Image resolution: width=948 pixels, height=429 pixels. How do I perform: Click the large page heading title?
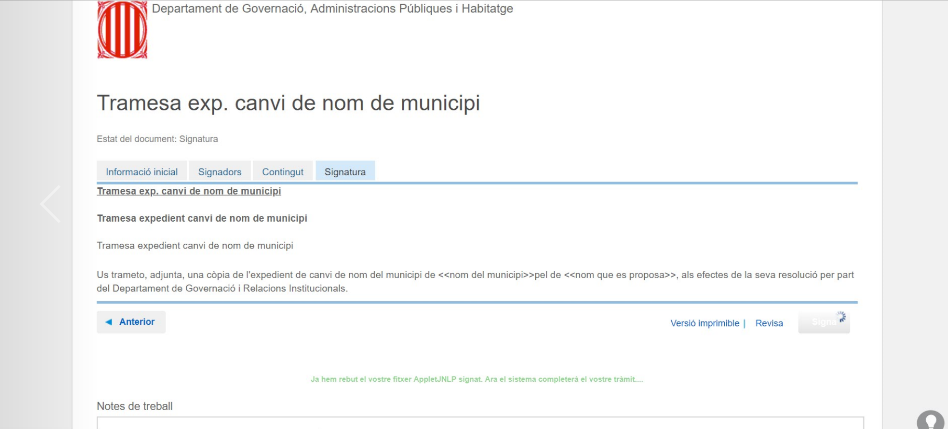296,104
